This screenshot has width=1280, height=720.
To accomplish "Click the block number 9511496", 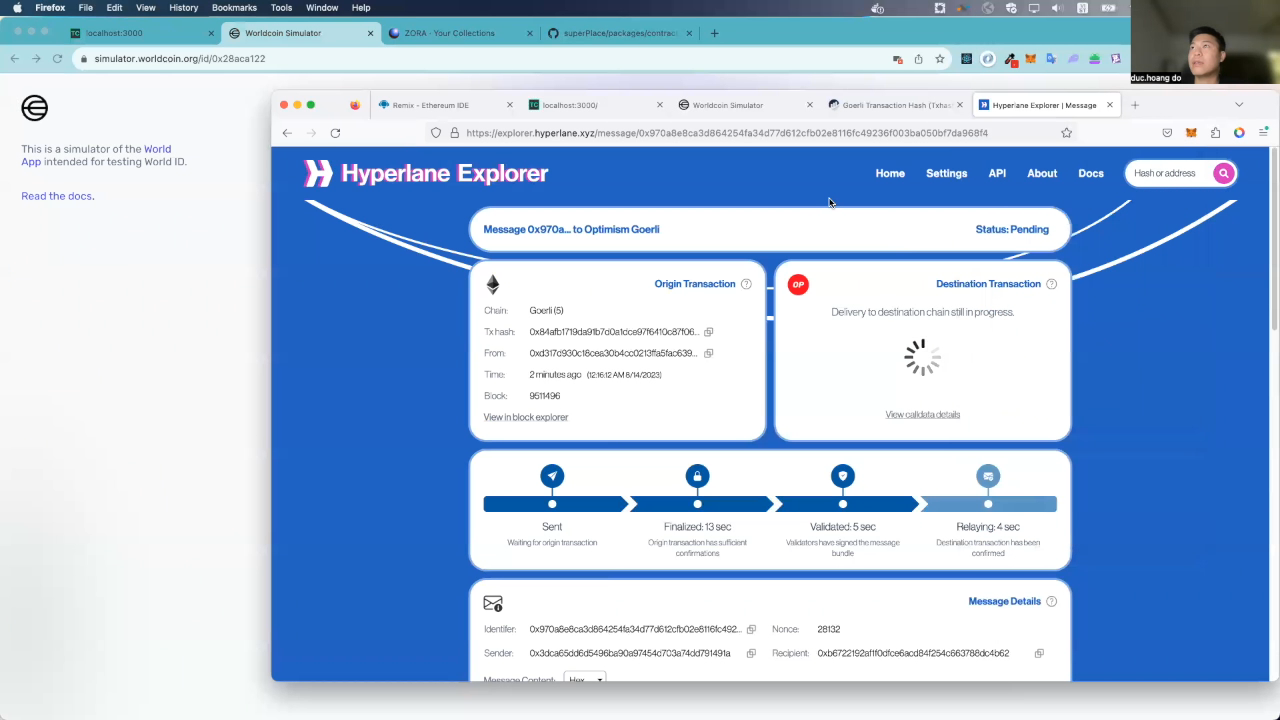I will coord(545,396).
